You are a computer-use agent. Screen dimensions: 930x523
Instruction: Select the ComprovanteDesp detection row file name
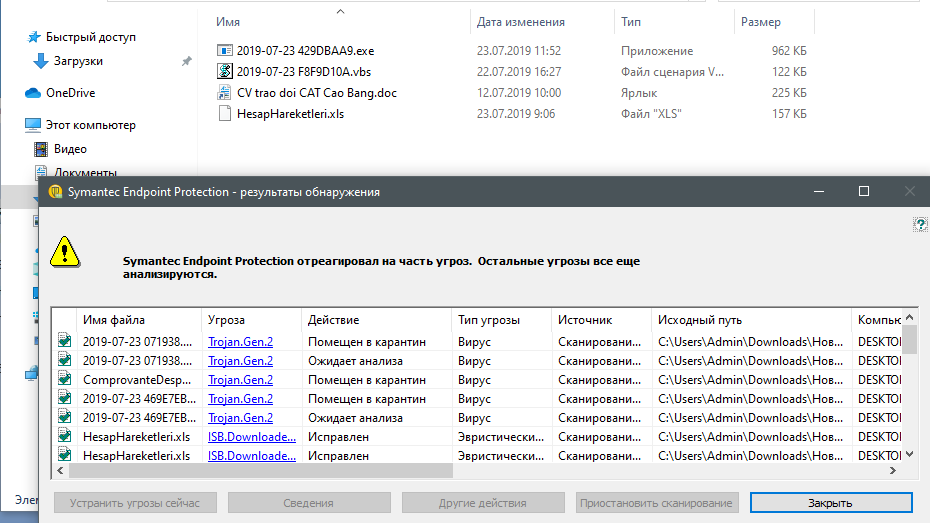[137, 380]
